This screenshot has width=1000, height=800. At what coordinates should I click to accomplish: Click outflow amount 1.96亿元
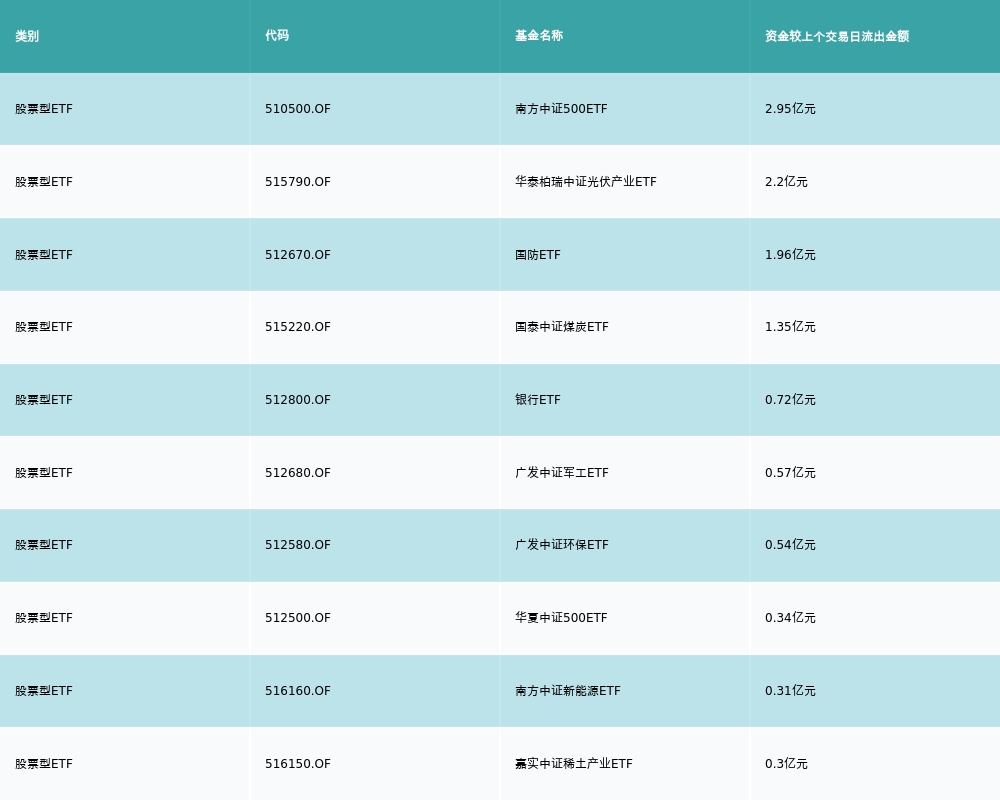(790, 255)
